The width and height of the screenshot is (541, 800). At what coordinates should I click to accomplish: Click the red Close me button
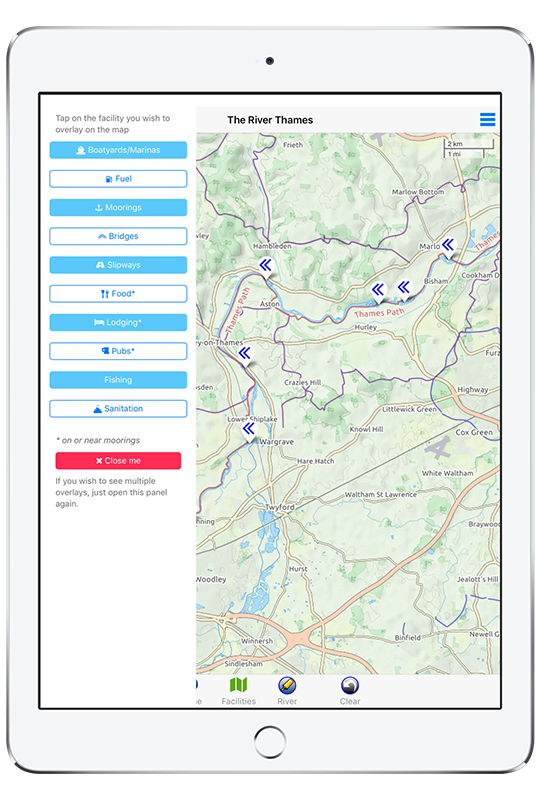tap(118, 461)
